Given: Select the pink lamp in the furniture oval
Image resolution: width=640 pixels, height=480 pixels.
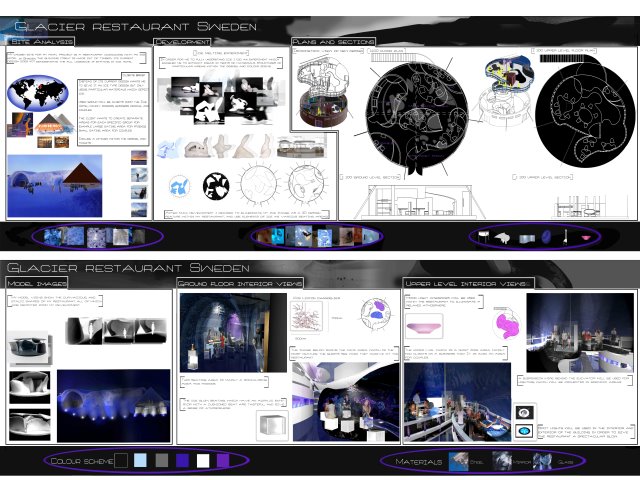Looking at the screenshot, I should [586, 237].
